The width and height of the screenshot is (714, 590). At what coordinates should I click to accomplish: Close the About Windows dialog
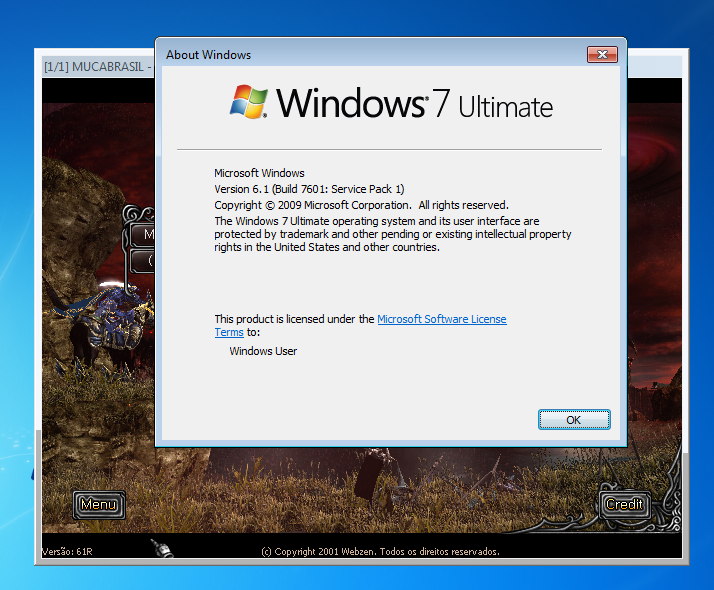601,55
